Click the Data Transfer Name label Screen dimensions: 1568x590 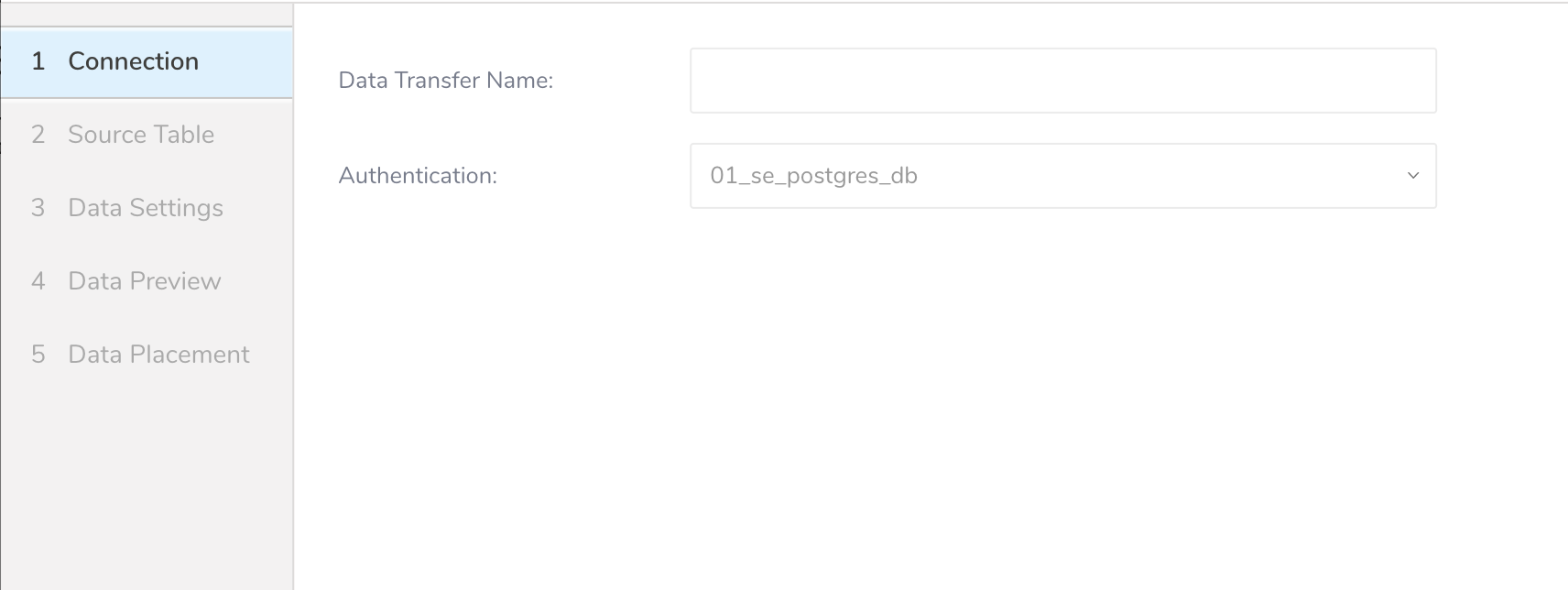445,81
